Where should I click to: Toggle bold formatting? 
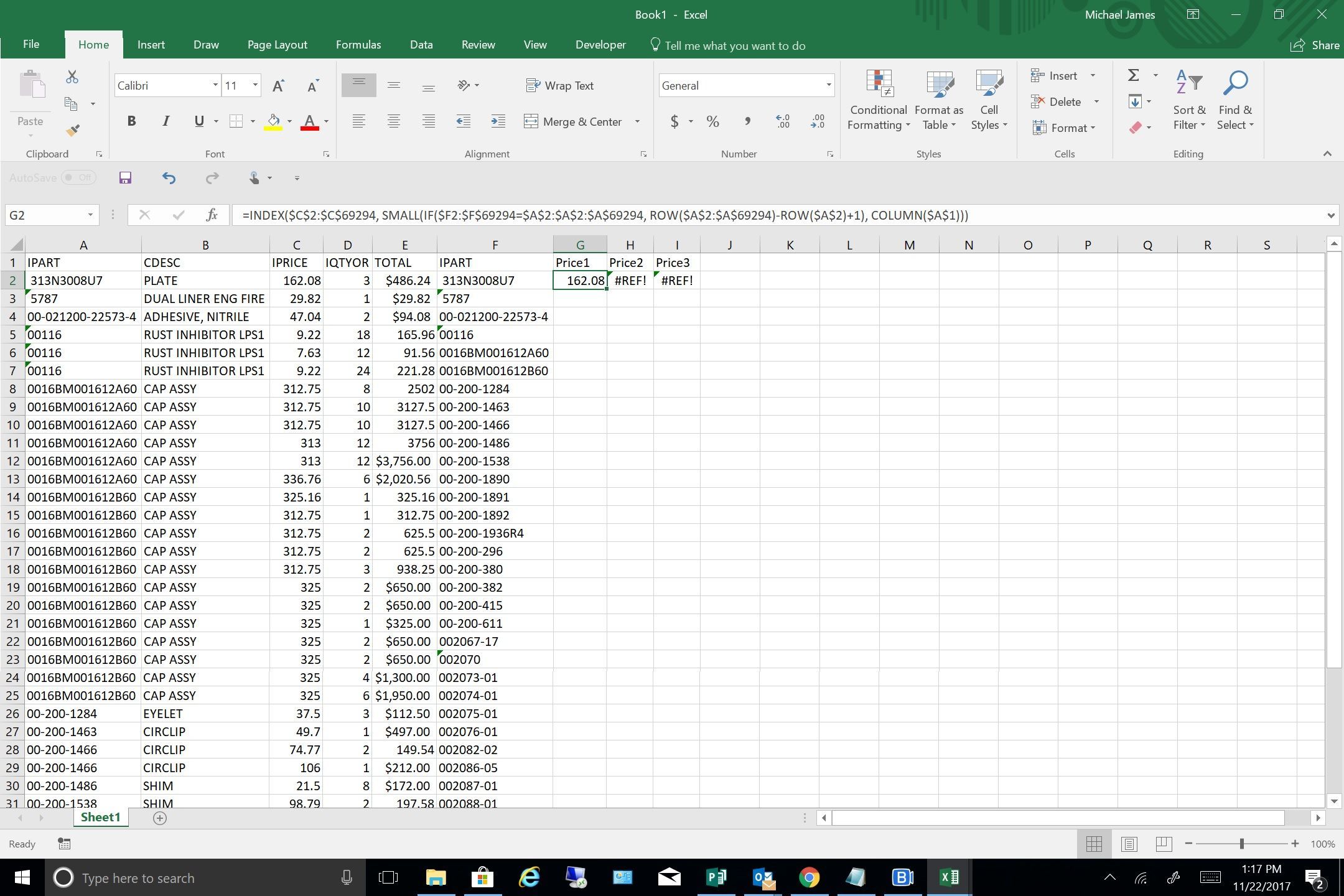[131, 121]
